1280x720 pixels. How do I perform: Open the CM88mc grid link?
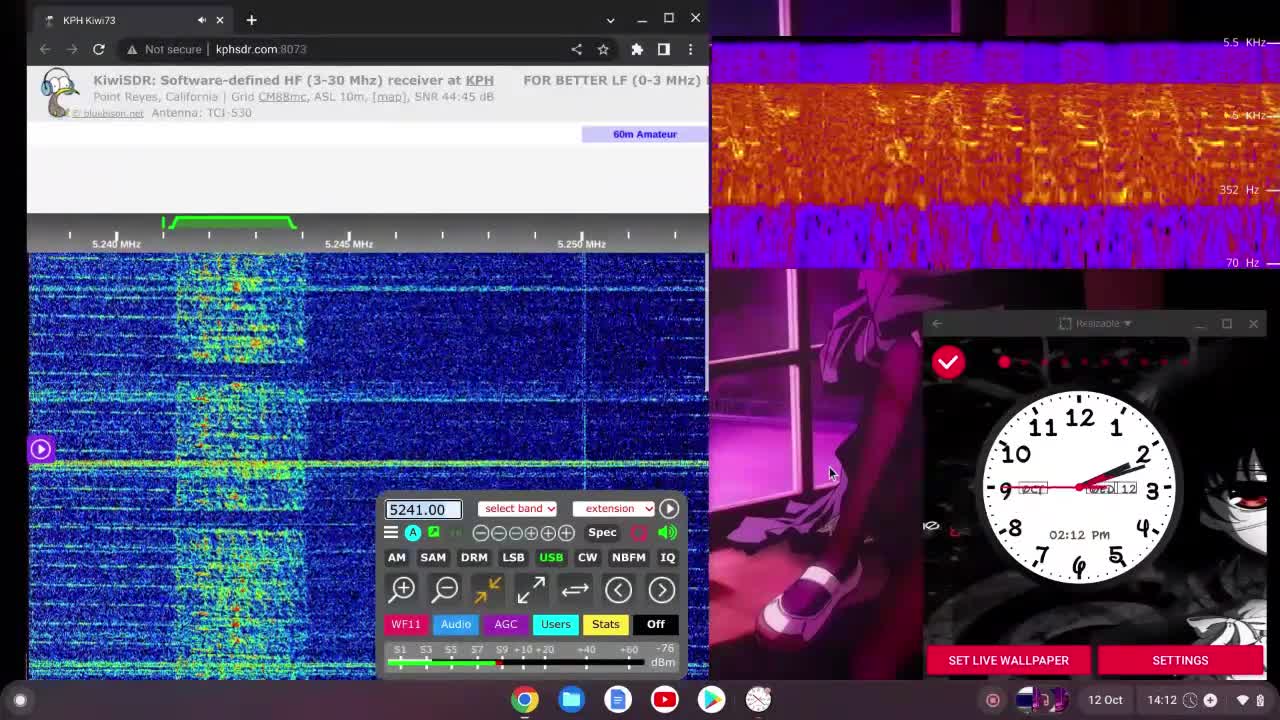pos(283,97)
